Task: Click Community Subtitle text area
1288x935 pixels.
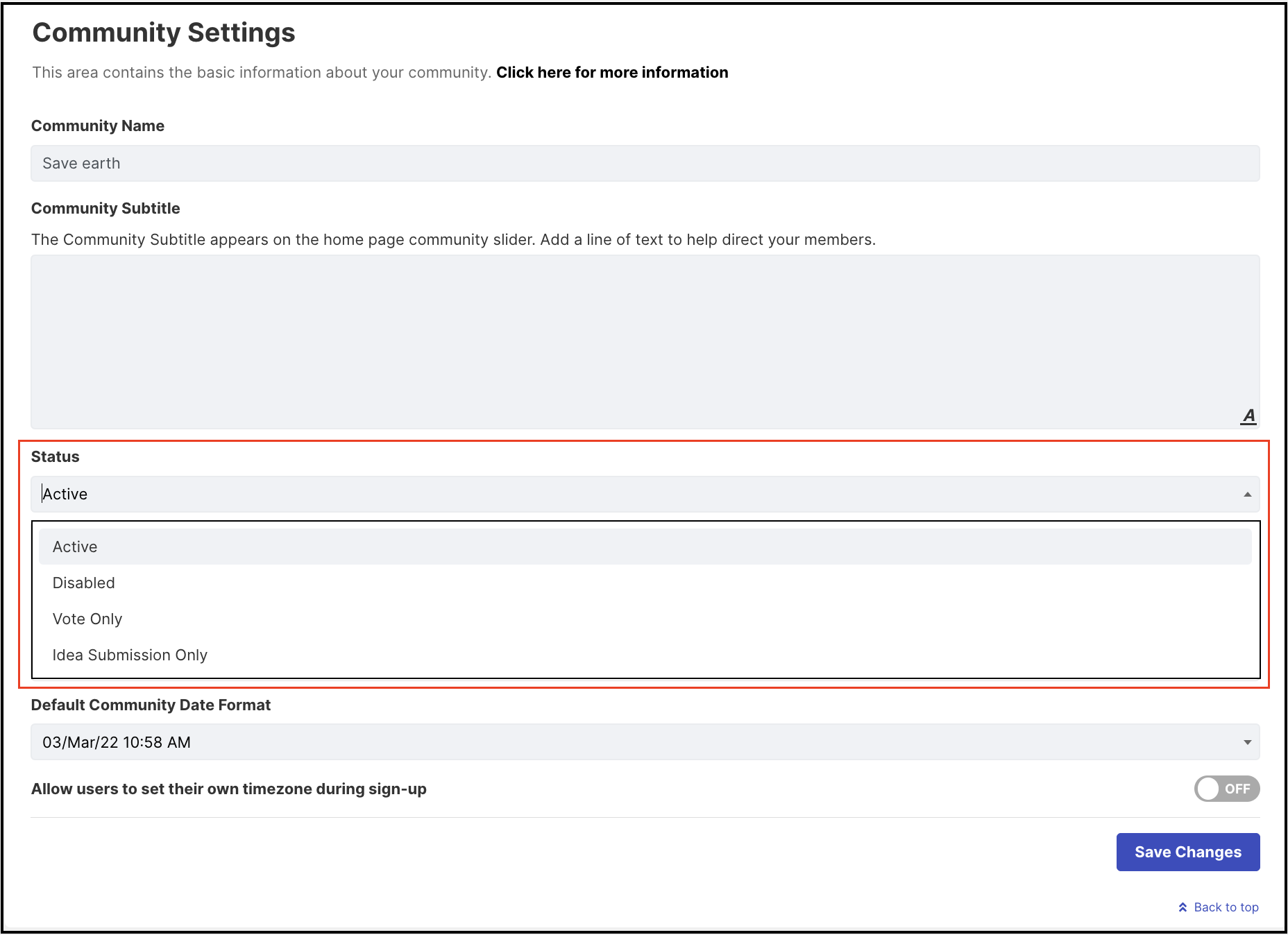Action: [645, 342]
